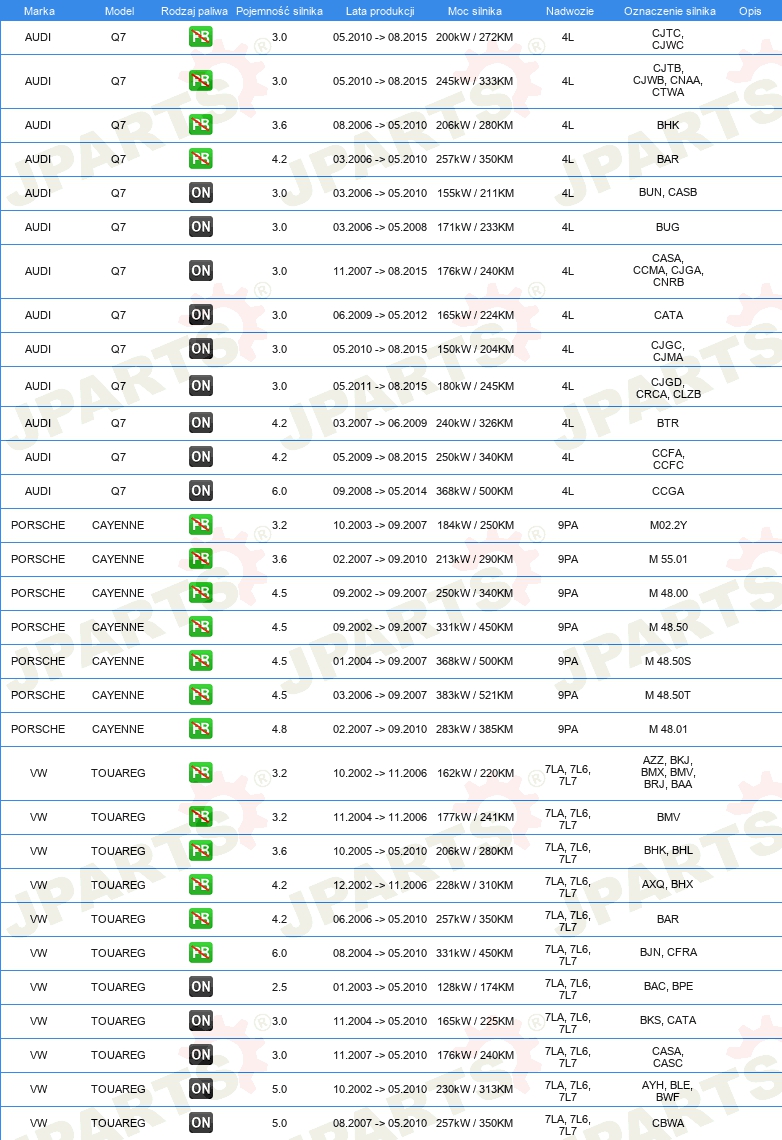Click the Moc silnika column header

[x=475, y=11]
